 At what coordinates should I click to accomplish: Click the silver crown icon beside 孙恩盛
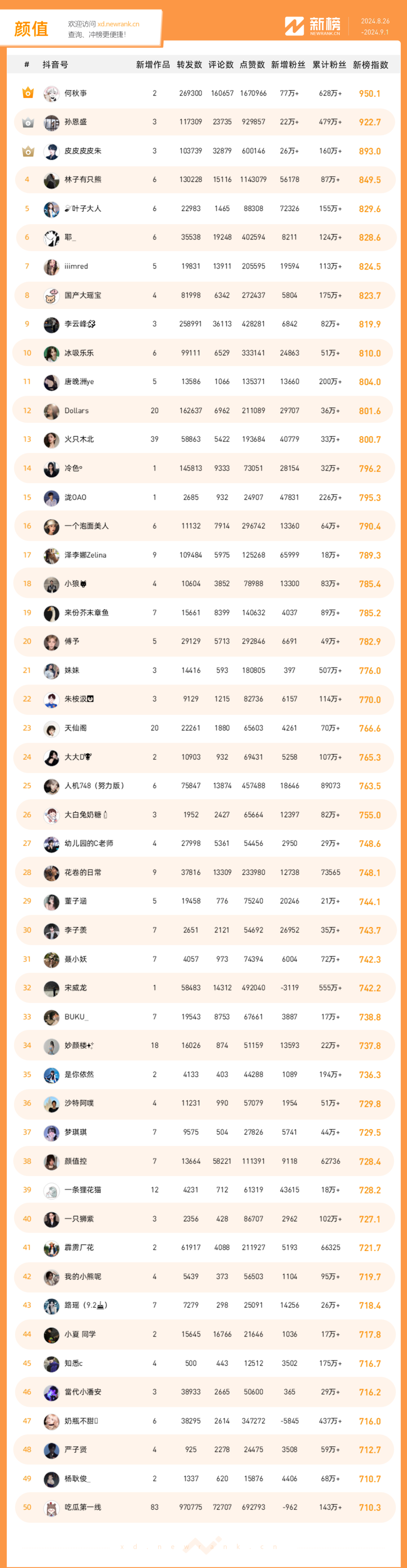tap(28, 122)
